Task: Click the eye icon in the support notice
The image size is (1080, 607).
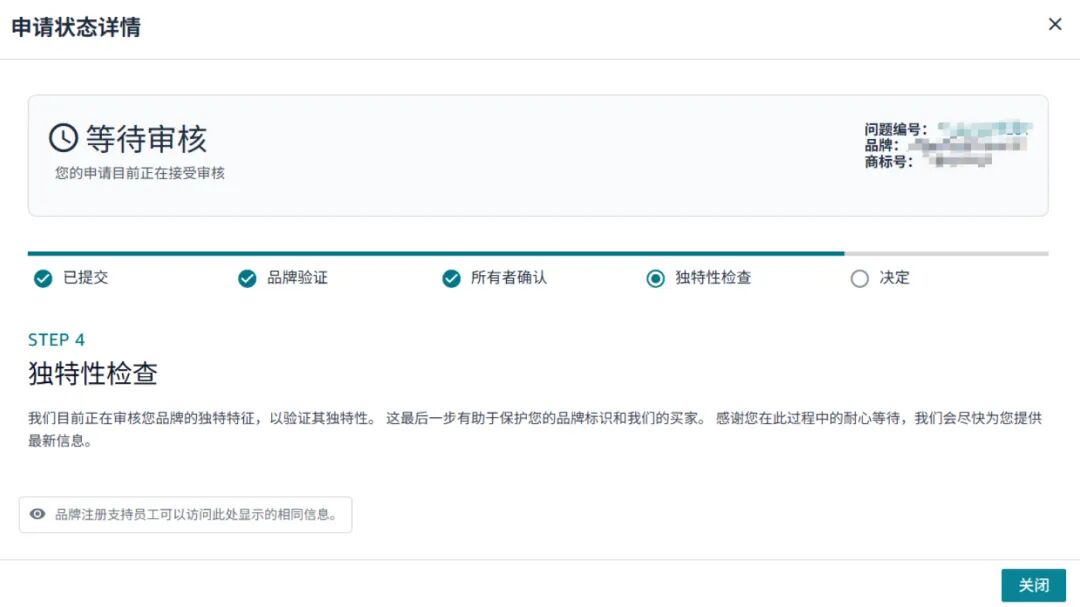Action: click(x=38, y=515)
